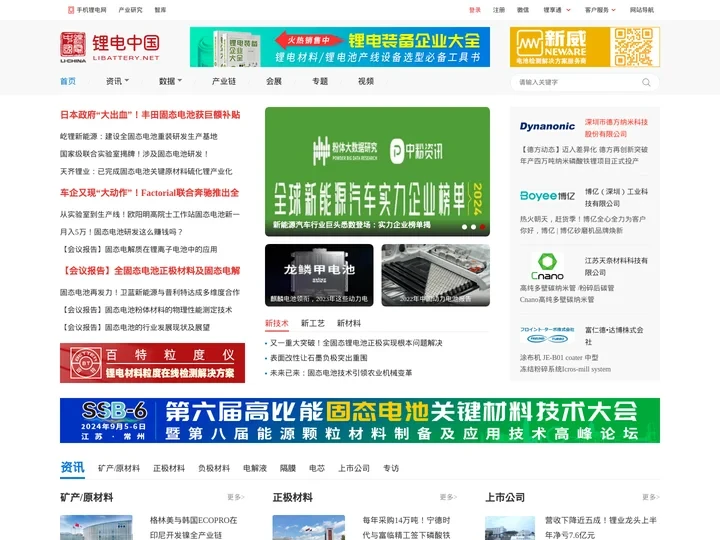Select the first carousel dot indicator
This screenshot has height=540, width=720.
464,227
